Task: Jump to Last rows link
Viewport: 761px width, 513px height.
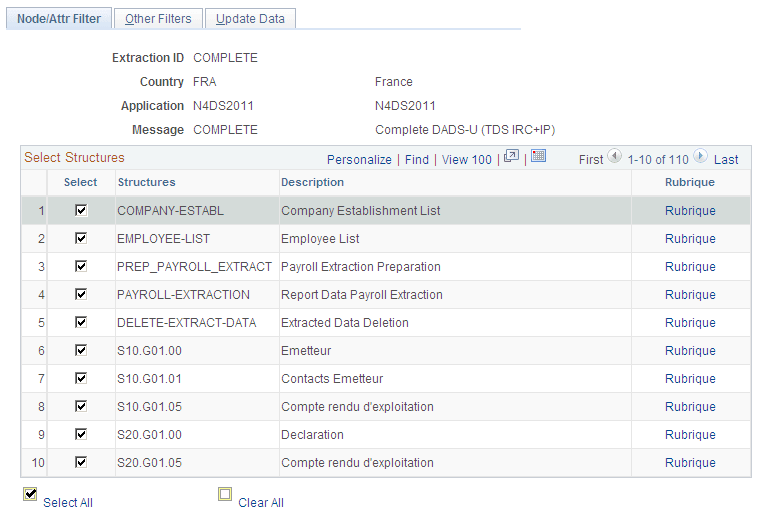Action: 726,160
